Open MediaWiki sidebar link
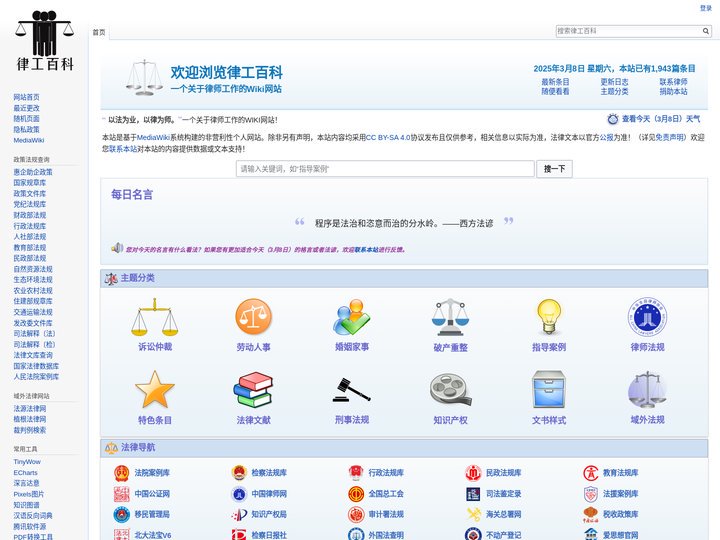The height and width of the screenshot is (540, 720). point(28,140)
